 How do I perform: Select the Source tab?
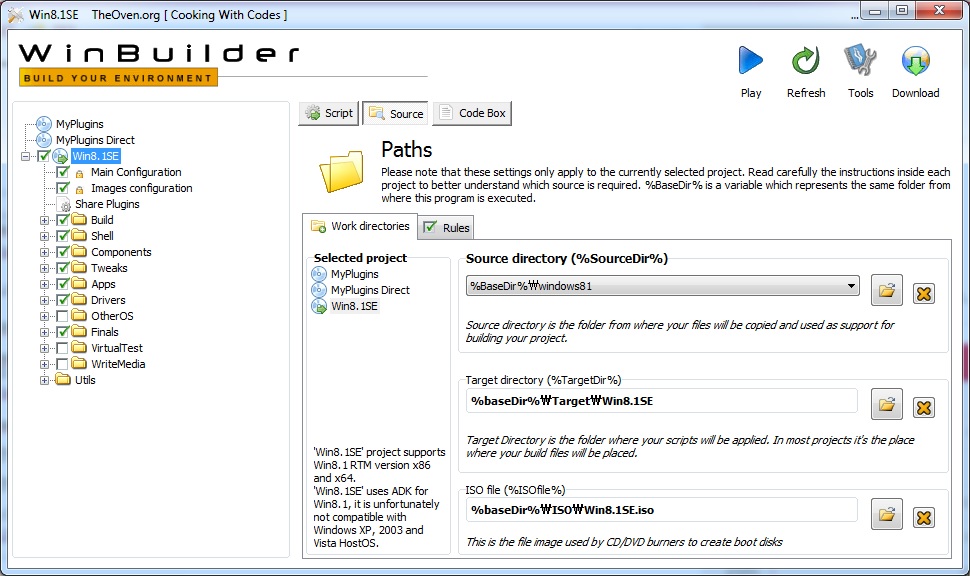coord(396,113)
